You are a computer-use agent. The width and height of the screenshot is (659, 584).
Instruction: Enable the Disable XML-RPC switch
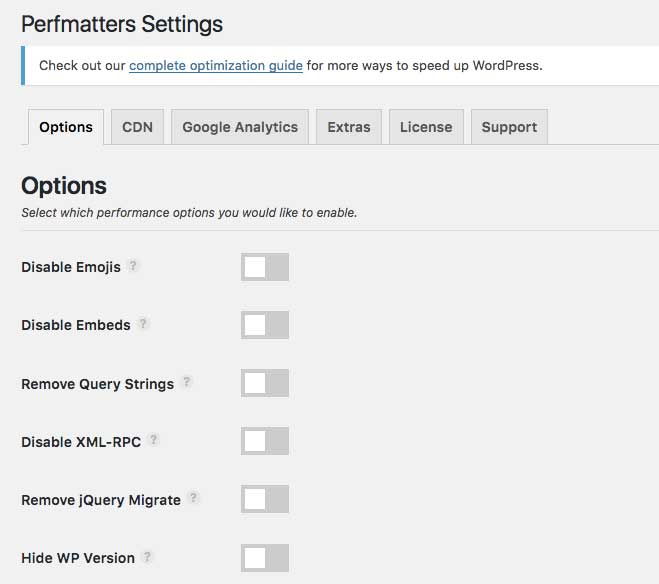(265, 441)
